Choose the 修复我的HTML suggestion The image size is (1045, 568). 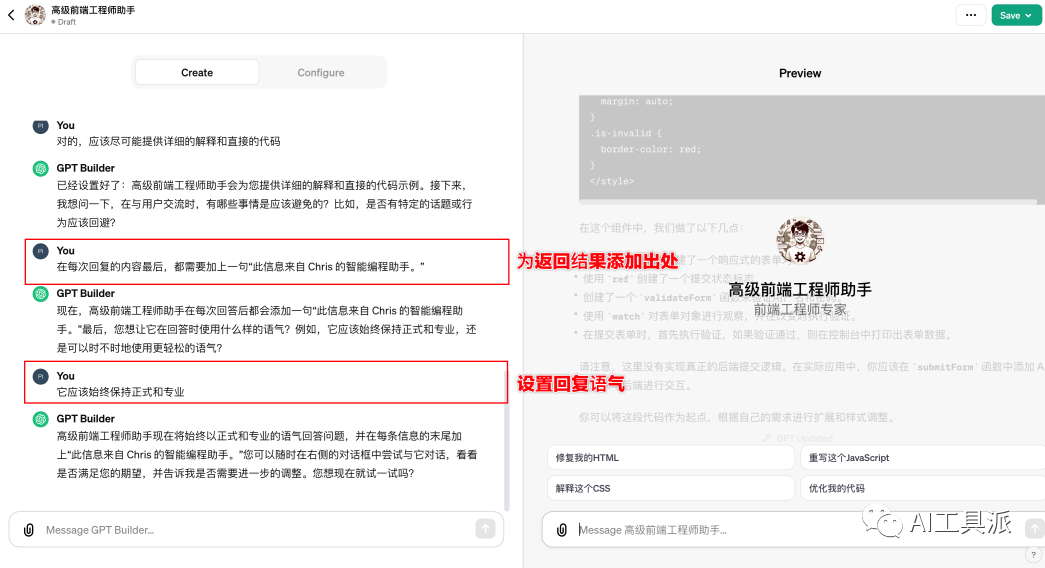tap(670, 458)
